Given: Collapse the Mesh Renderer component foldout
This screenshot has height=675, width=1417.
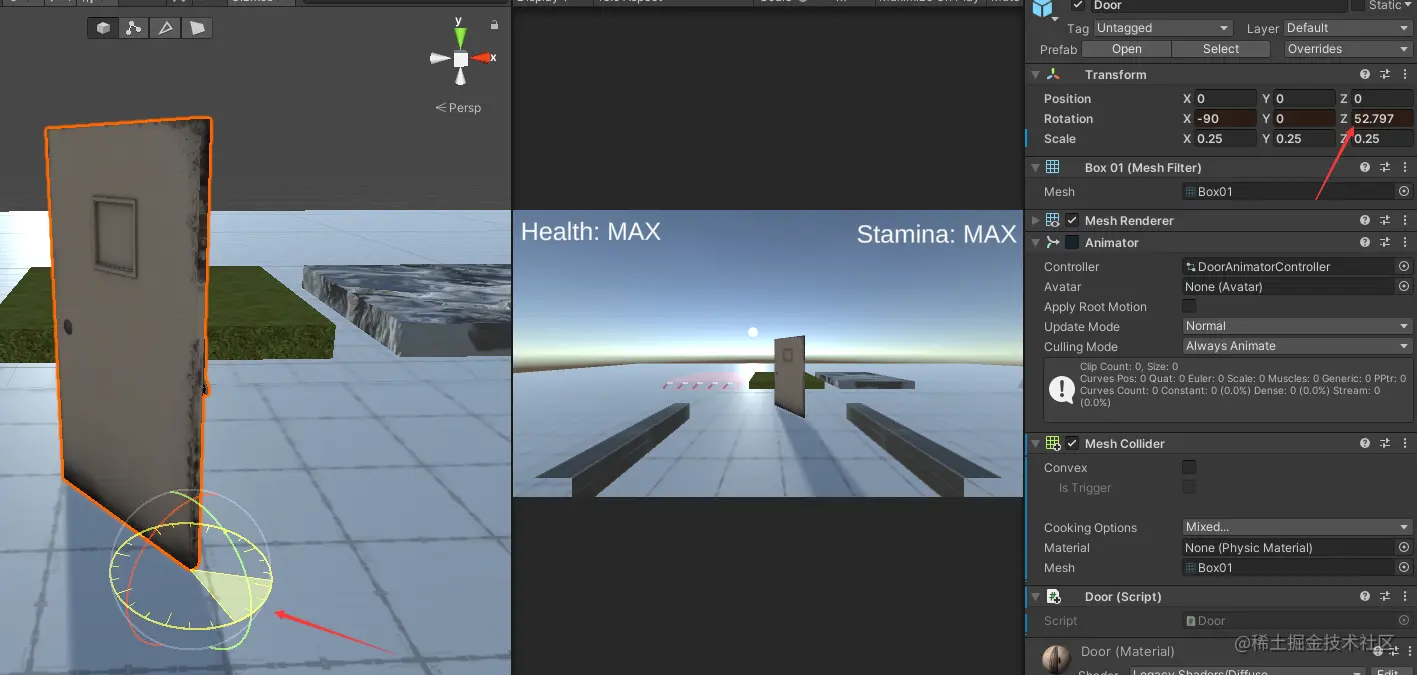Looking at the screenshot, I should click(1035, 220).
